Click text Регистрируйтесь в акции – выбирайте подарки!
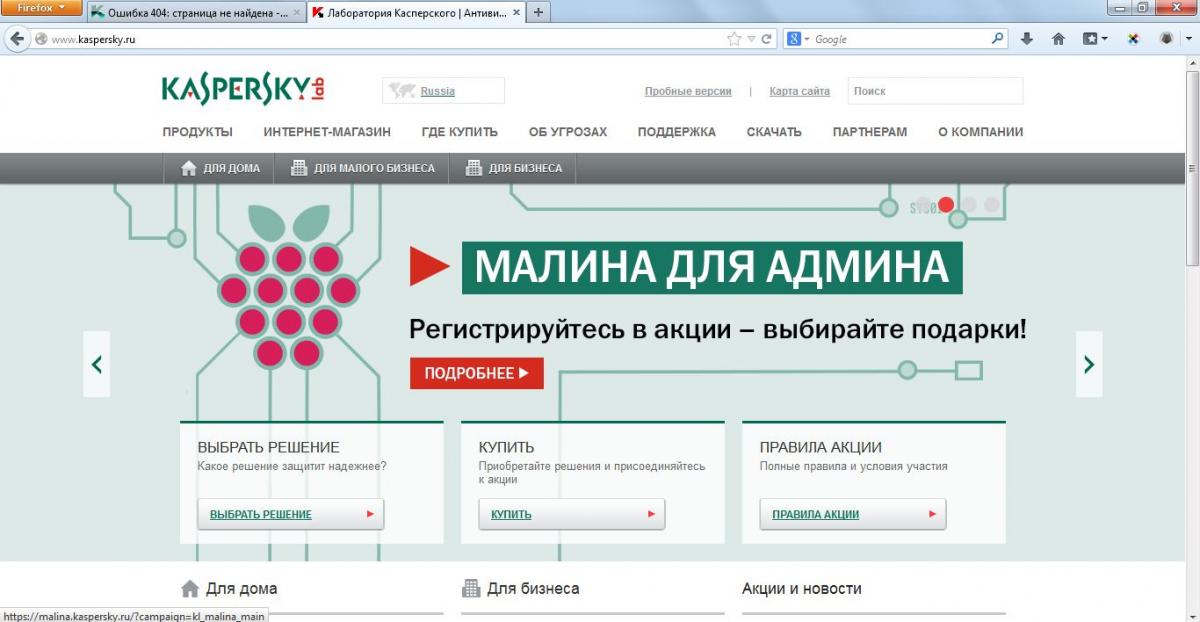Viewport: 1200px width, 622px height. pos(717,330)
